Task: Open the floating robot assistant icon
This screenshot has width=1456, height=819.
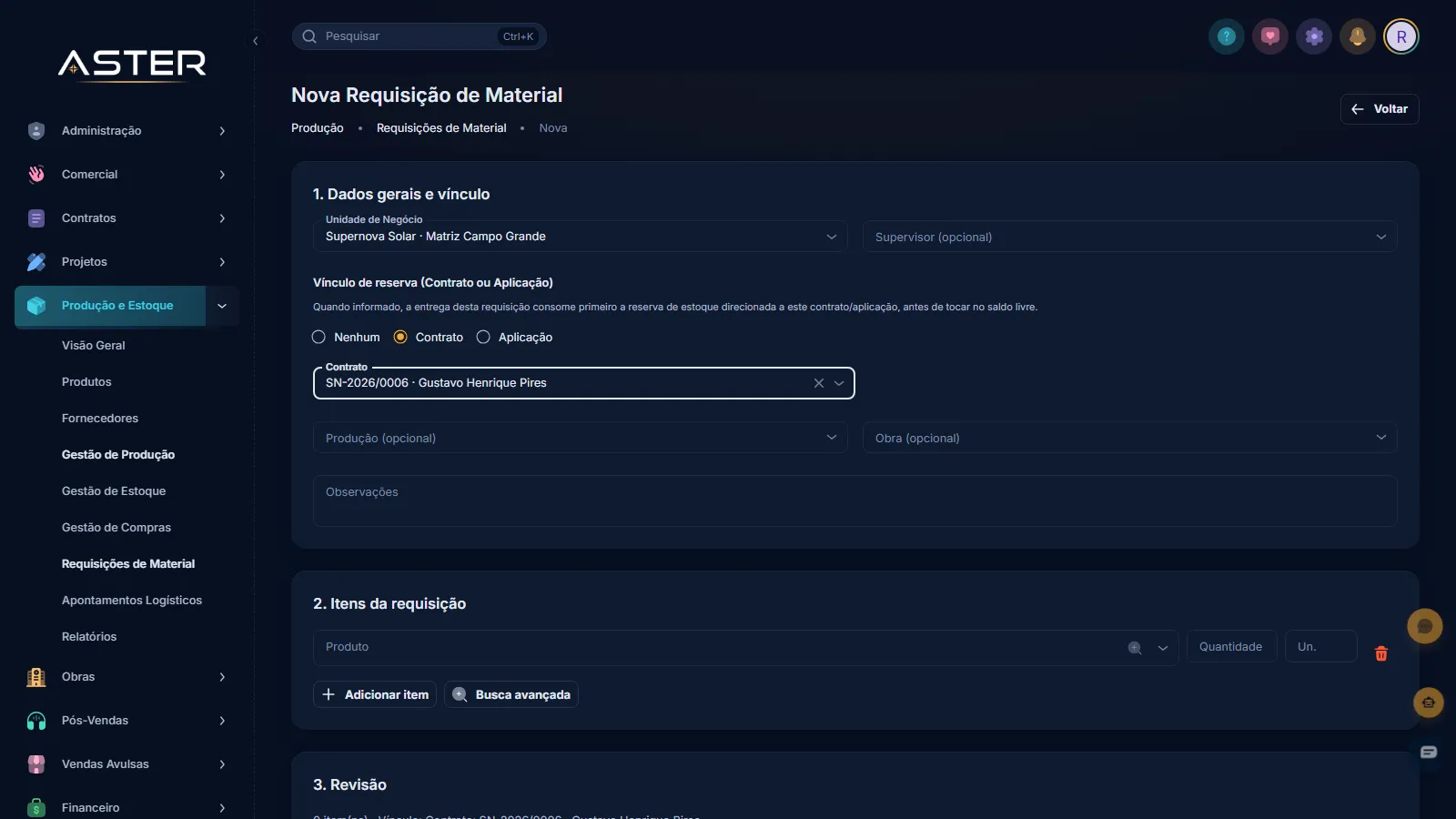Action: (1429, 703)
